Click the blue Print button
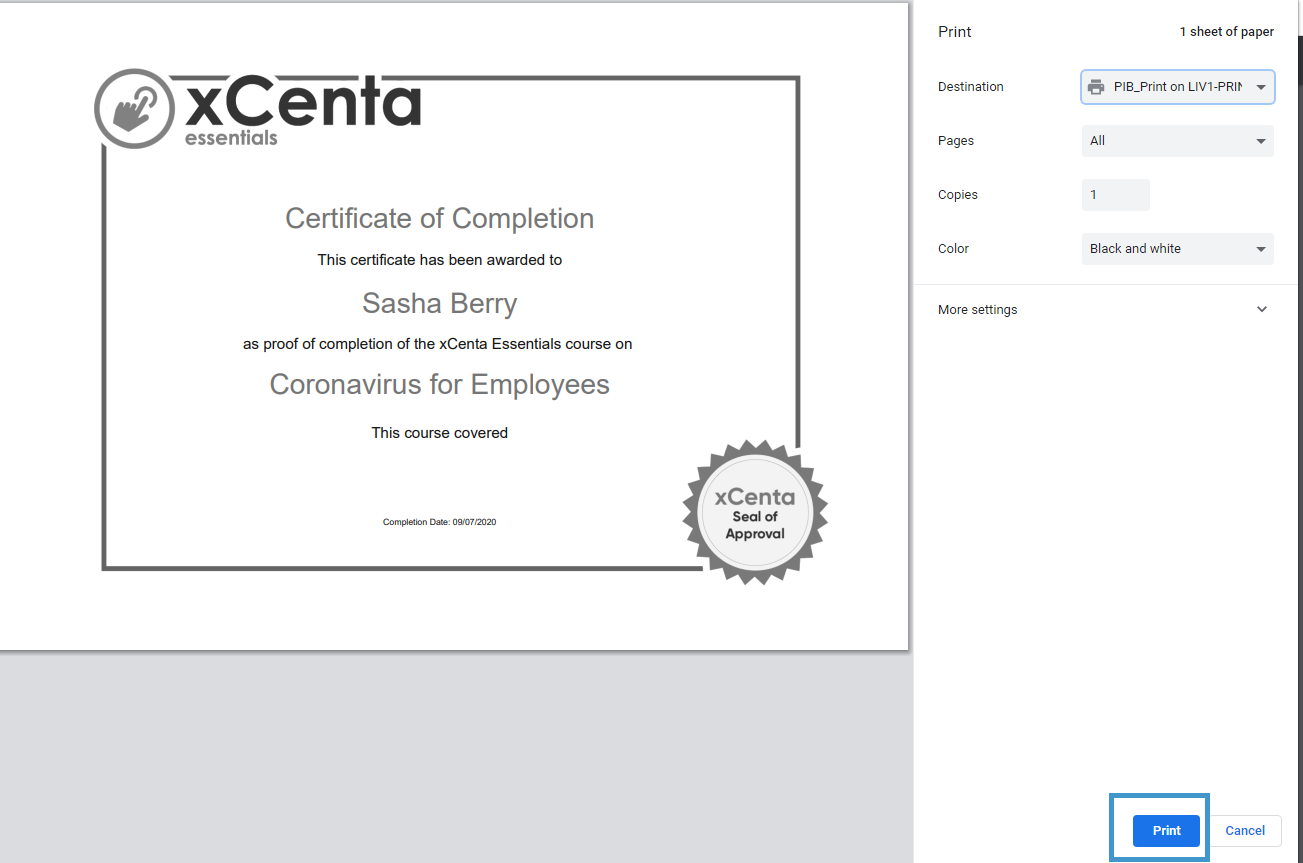 (1166, 830)
